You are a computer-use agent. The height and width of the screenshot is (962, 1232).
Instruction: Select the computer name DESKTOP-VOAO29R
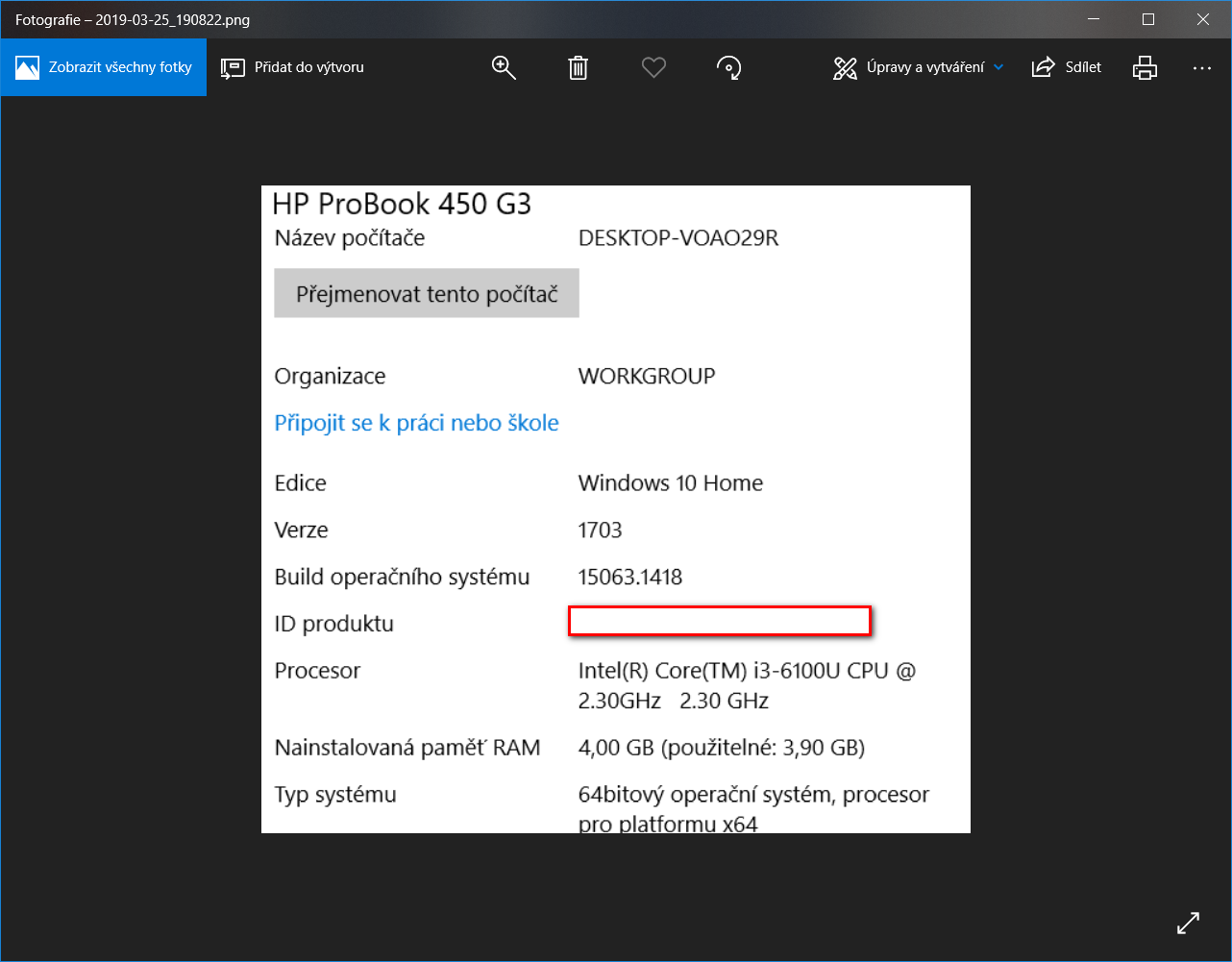678,238
